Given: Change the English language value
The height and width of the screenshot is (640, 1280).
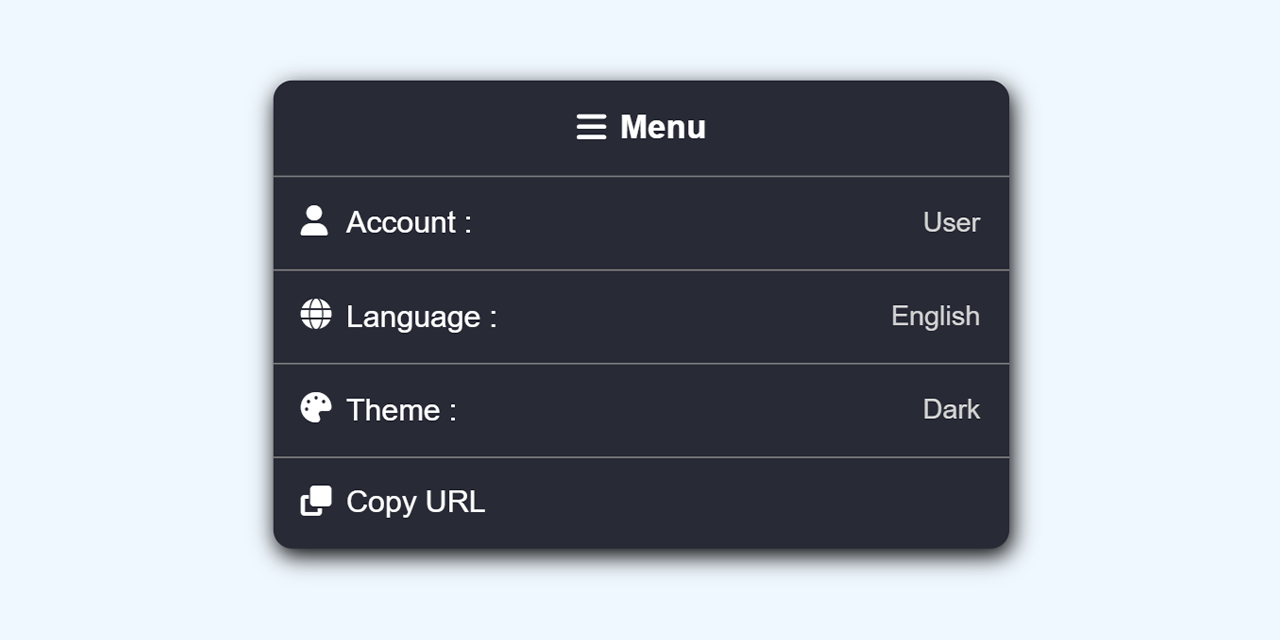Looking at the screenshot, I should pos(935,316).
